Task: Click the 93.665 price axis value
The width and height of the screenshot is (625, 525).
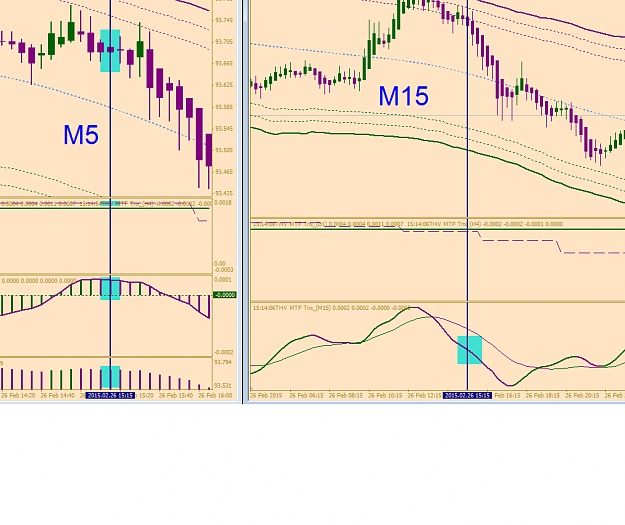Action: pyautogui.click(x=224, y=63)
